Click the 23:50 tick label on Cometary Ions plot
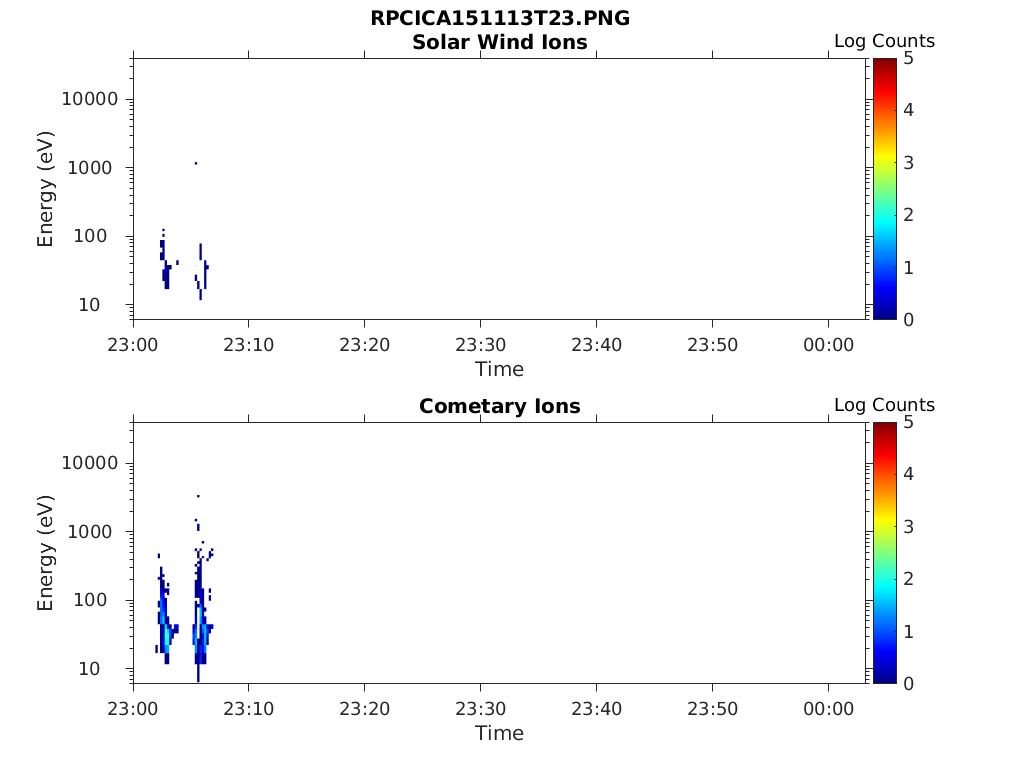This screenshot has width=1024, height=768. coord(712,709)
